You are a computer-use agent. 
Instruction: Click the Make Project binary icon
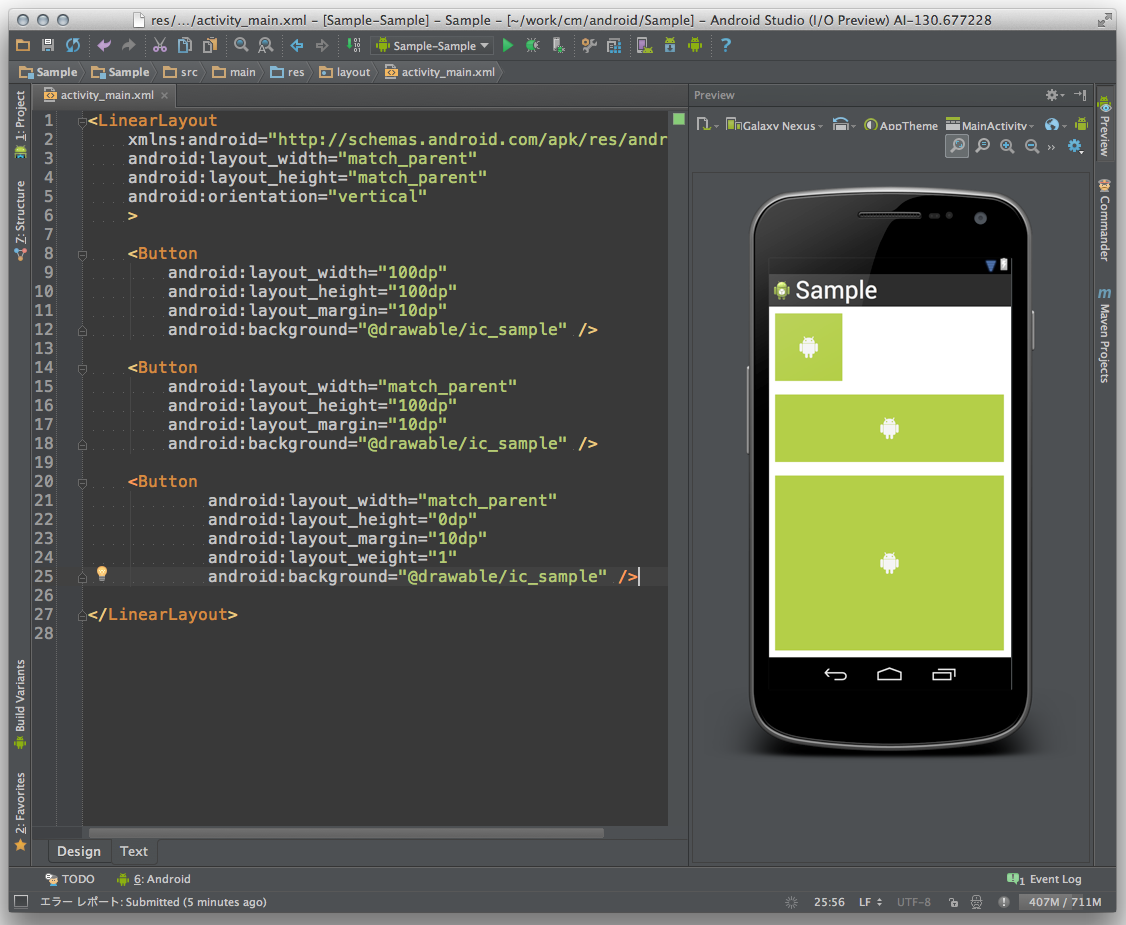(353, 45)
